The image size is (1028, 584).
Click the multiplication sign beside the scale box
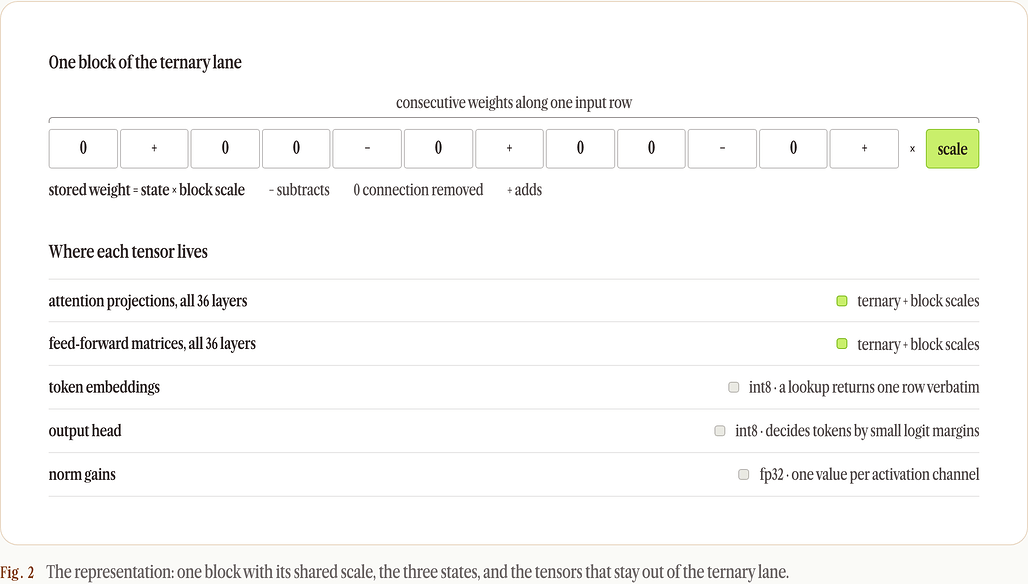point(912,149)
